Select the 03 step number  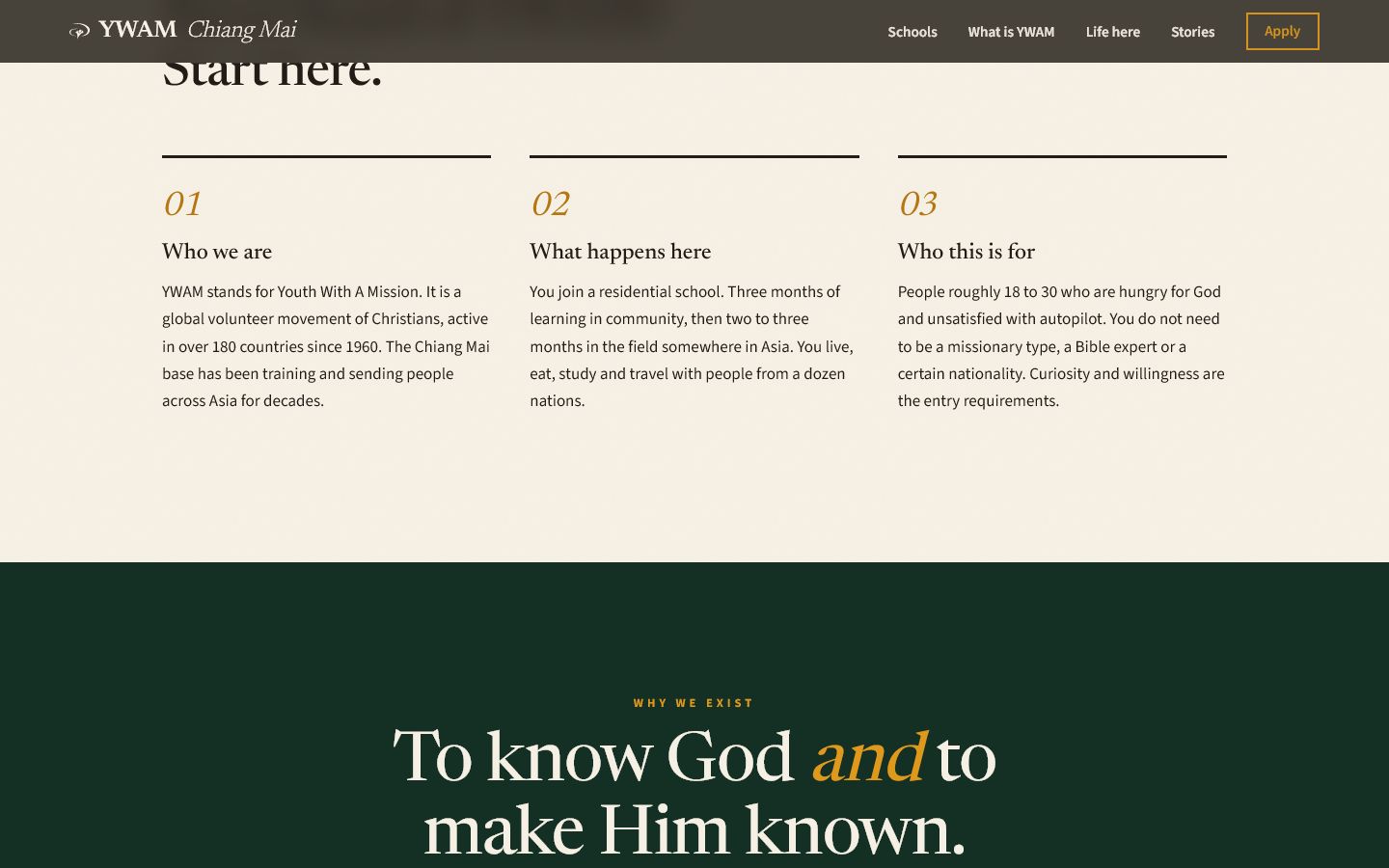pos(917,203)
